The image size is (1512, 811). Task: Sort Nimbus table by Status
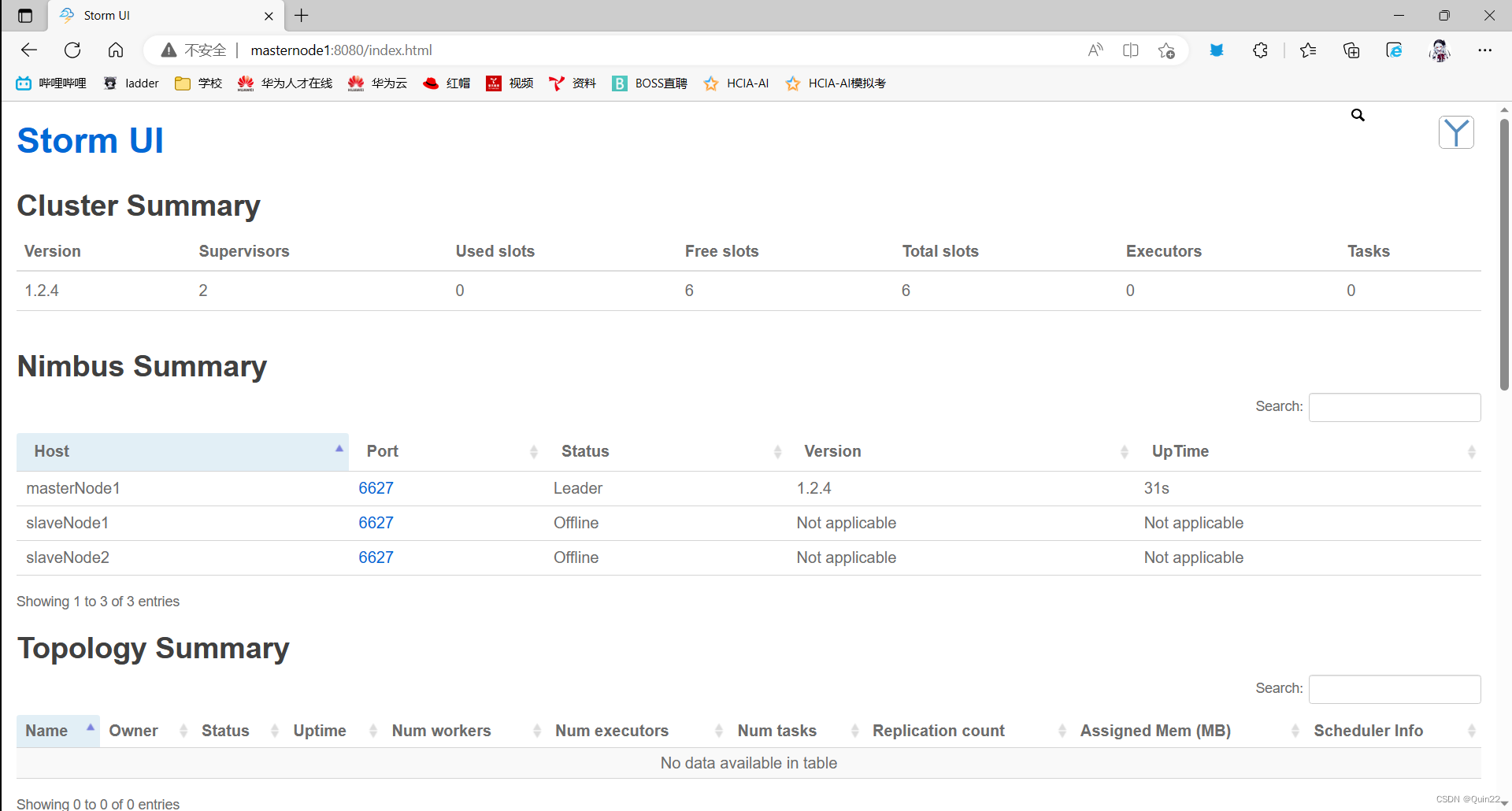(666, 451)
